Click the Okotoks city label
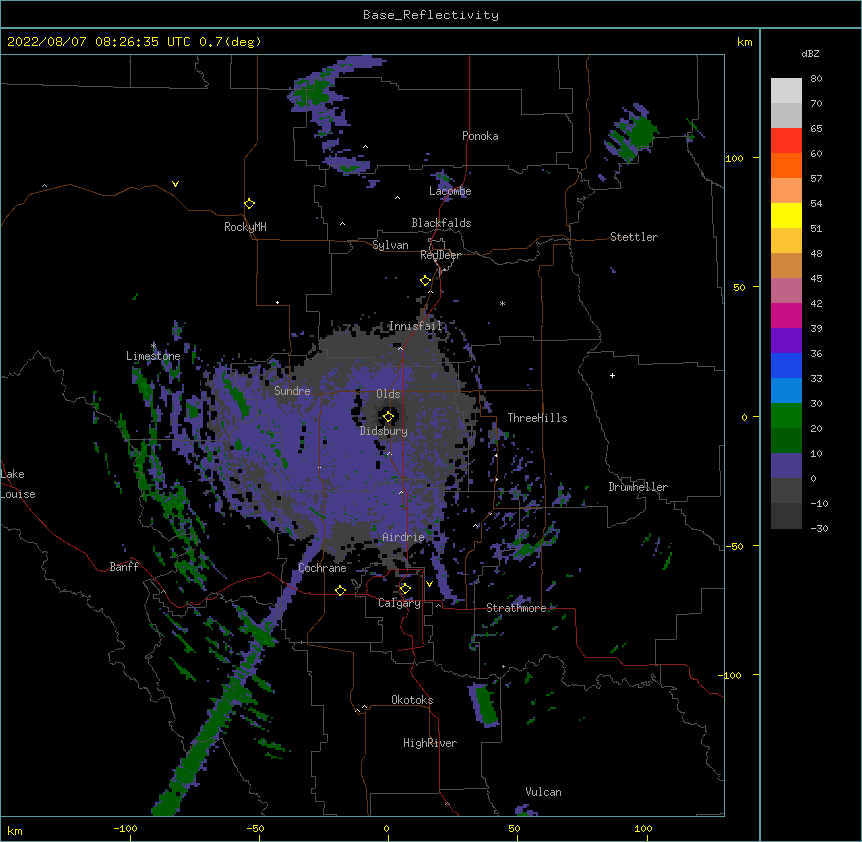Screen dimensions: 862x842 (x=412, y=700)
